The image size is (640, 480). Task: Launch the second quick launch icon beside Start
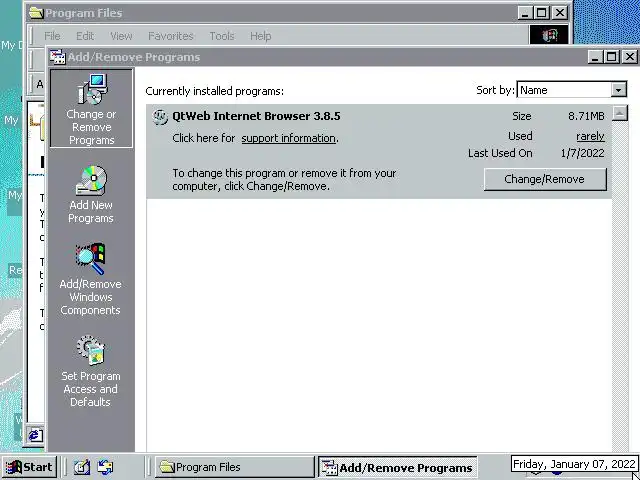pos(105,467)
